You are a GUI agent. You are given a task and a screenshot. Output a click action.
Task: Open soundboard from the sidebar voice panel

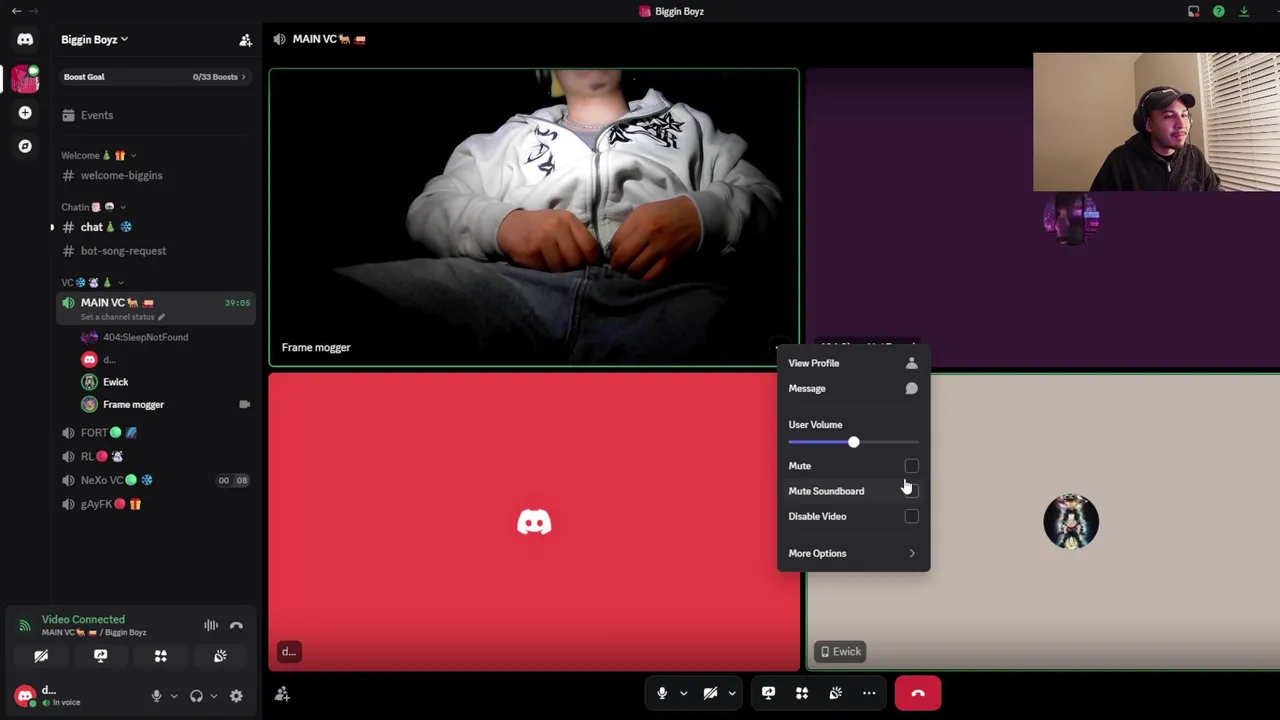tap(220, 656)
